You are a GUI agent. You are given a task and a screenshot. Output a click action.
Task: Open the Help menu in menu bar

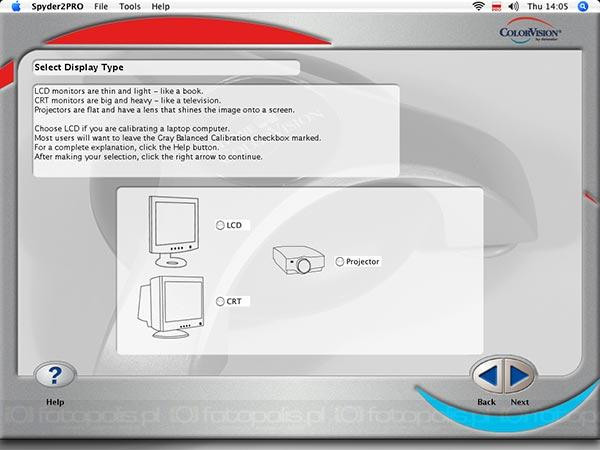(x=160, y=7)
